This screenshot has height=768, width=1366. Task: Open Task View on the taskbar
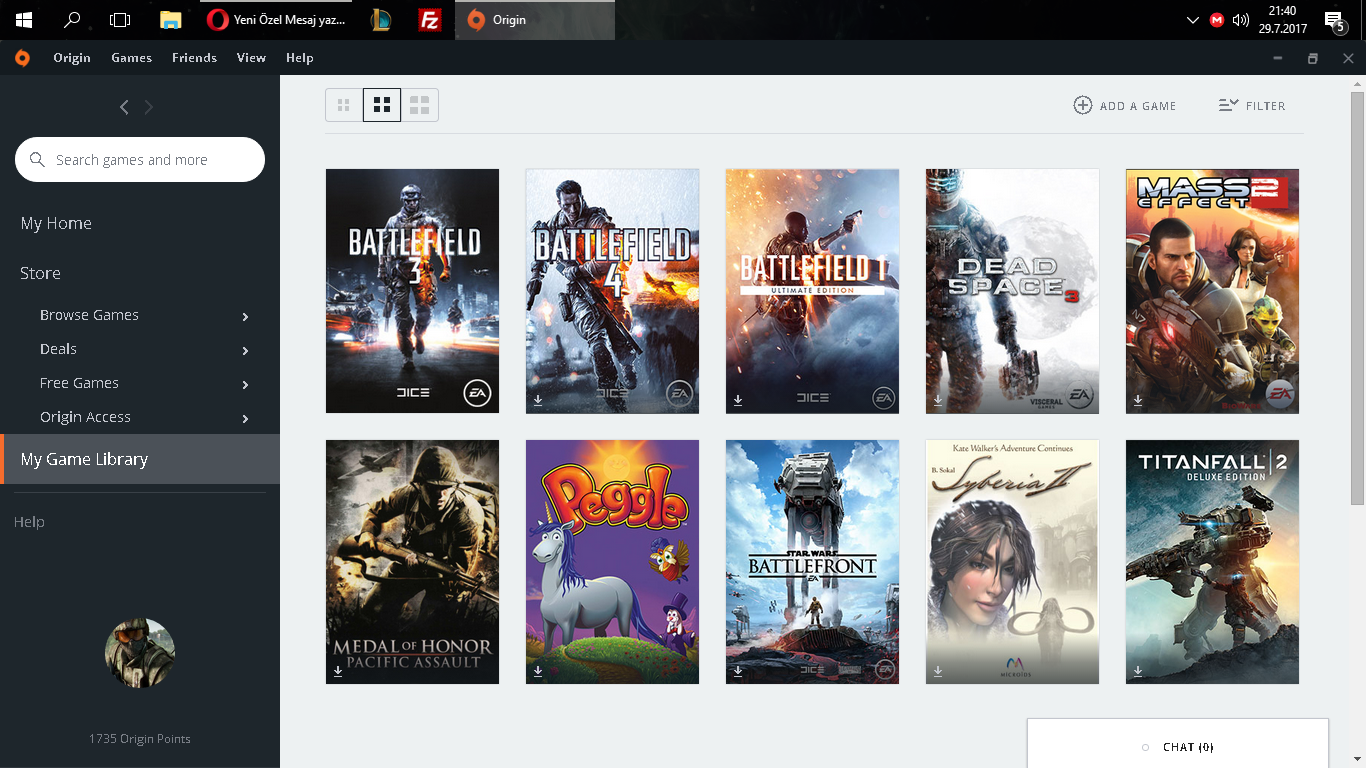[x=120, y=20]
